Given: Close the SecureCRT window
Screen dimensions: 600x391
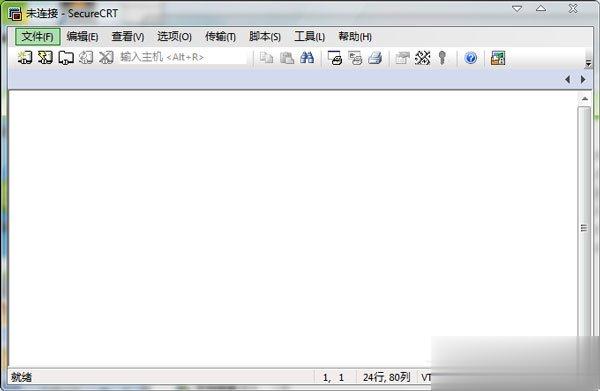Looking at the screenshot, I should (x=573, y=8).
